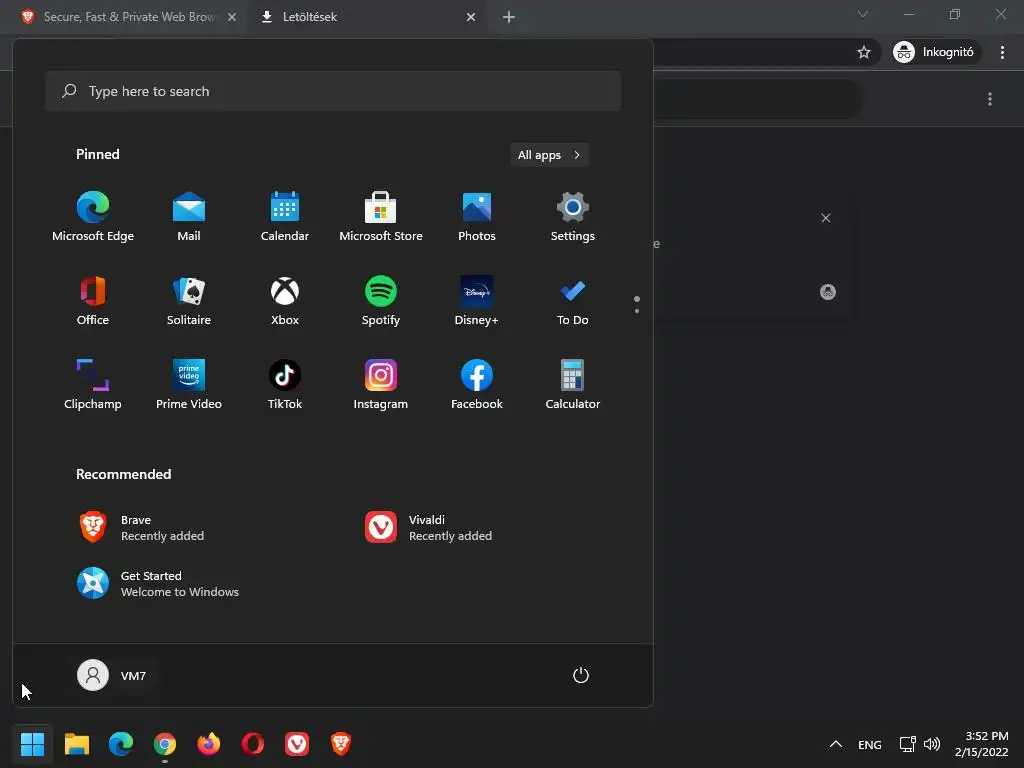Image resolution: width=1024 pixels, height=768 pixels.
Task: Open Spotify from pinned apps
Action: click(381, 301)
